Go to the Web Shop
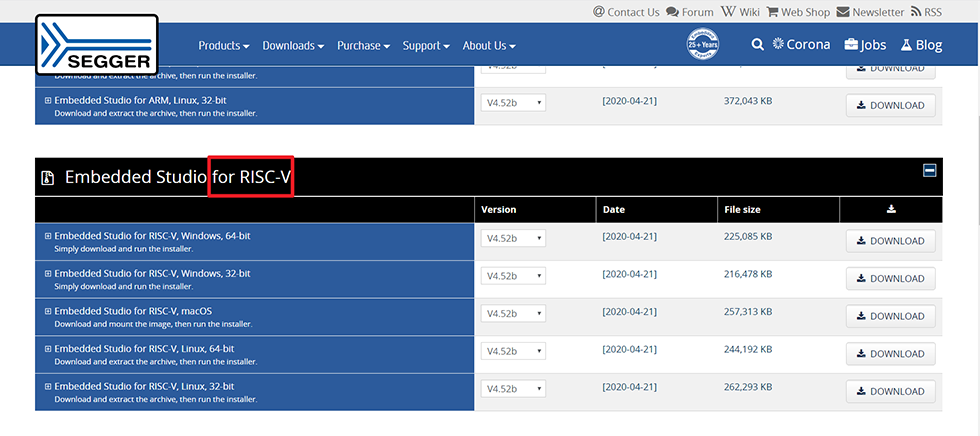 [798, 12]
